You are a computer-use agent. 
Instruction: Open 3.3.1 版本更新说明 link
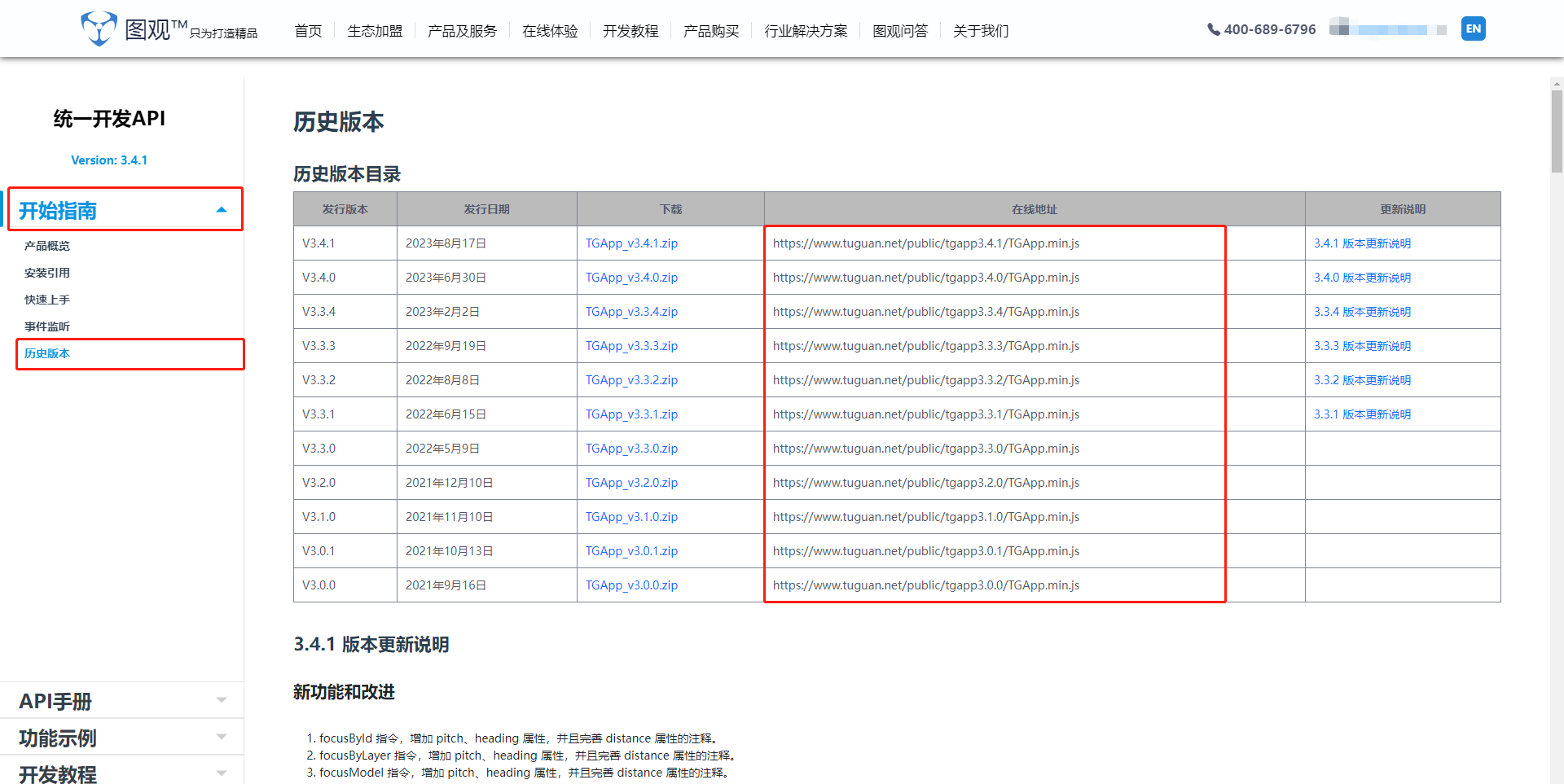(x=1362, y=414)
